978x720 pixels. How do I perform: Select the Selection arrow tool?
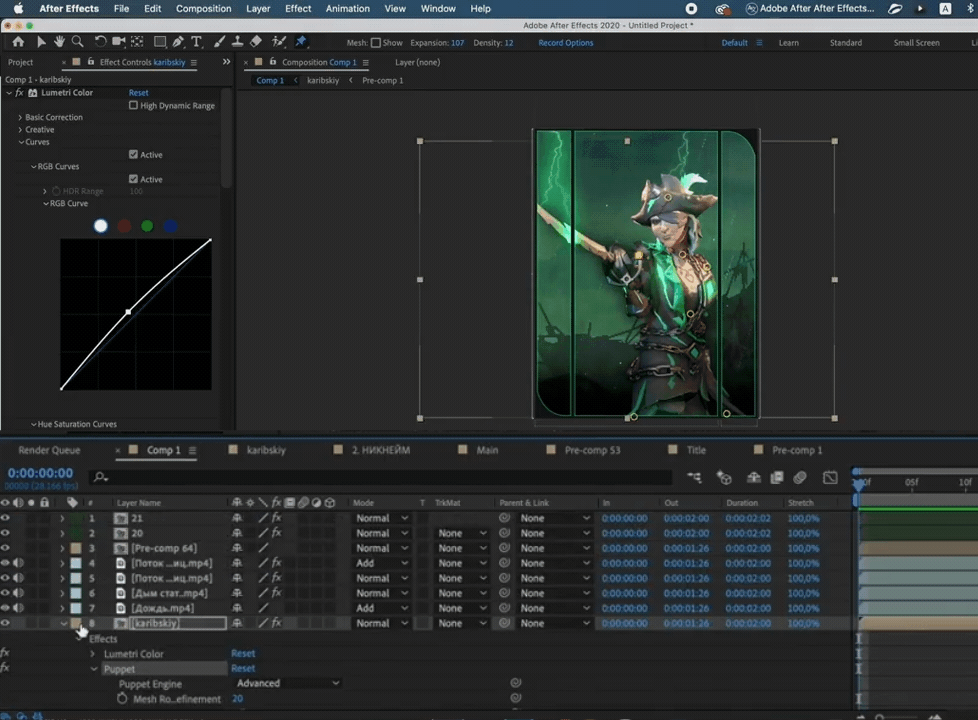pyautogui.click(x=41, y=42)
